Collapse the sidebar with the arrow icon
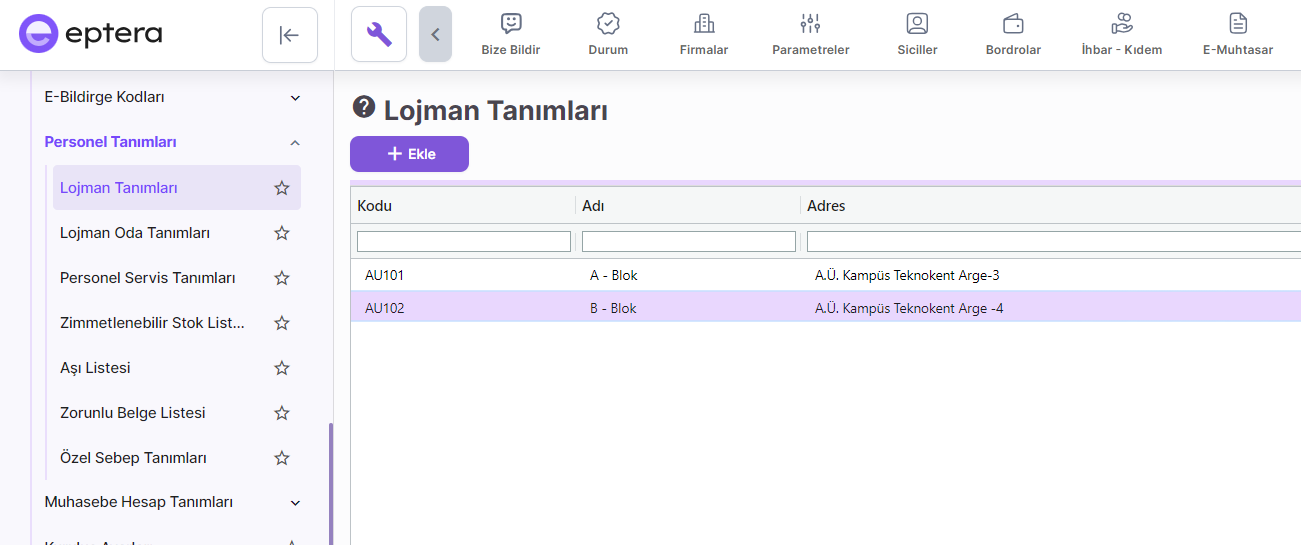This screenshot has height=545, width=1301. click(x=289, y=35)
